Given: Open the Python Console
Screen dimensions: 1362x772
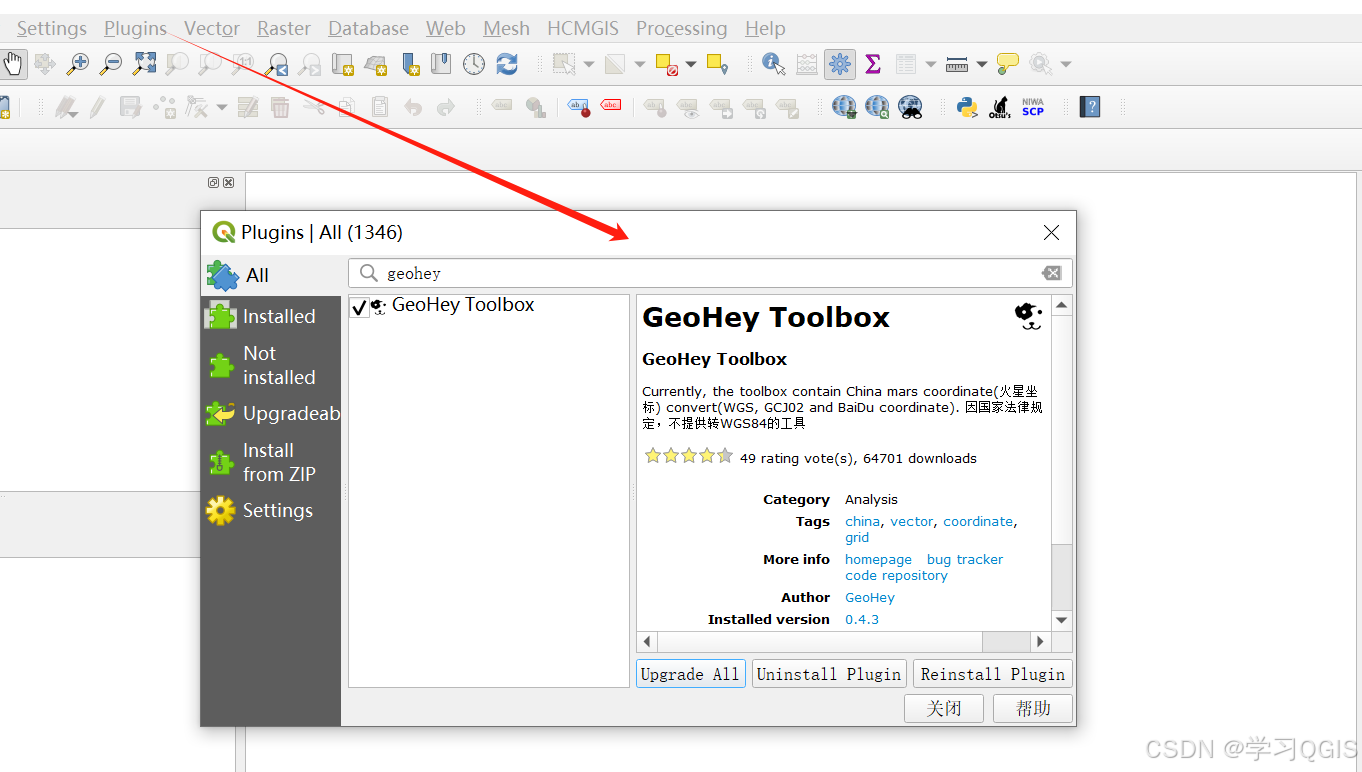Looking at the screenshot, I should tap(967, 106).
